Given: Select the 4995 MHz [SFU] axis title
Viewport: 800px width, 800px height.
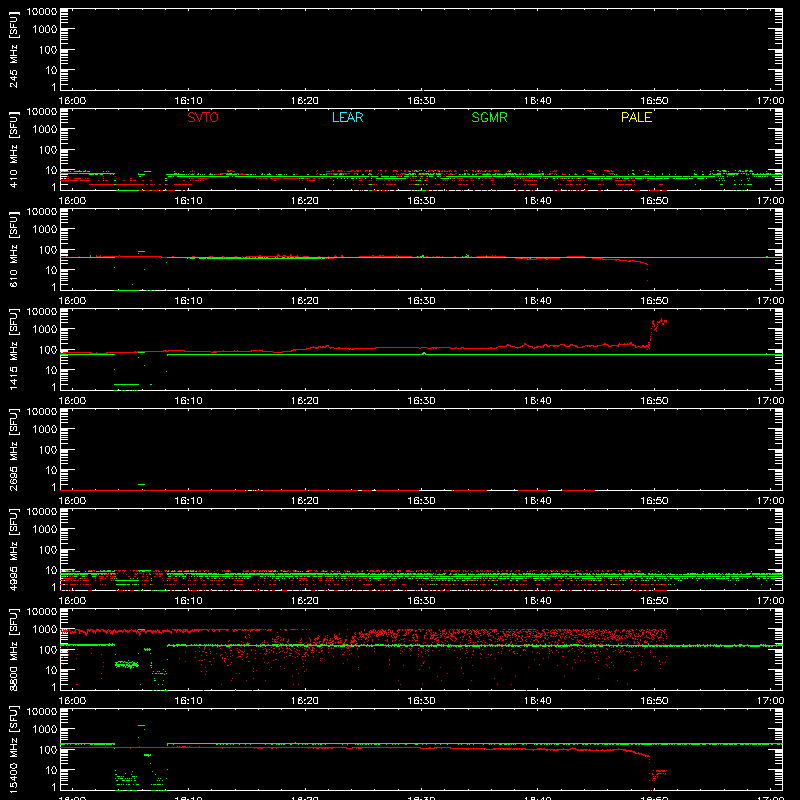Looking at the screenshot, I should point(14,550).
